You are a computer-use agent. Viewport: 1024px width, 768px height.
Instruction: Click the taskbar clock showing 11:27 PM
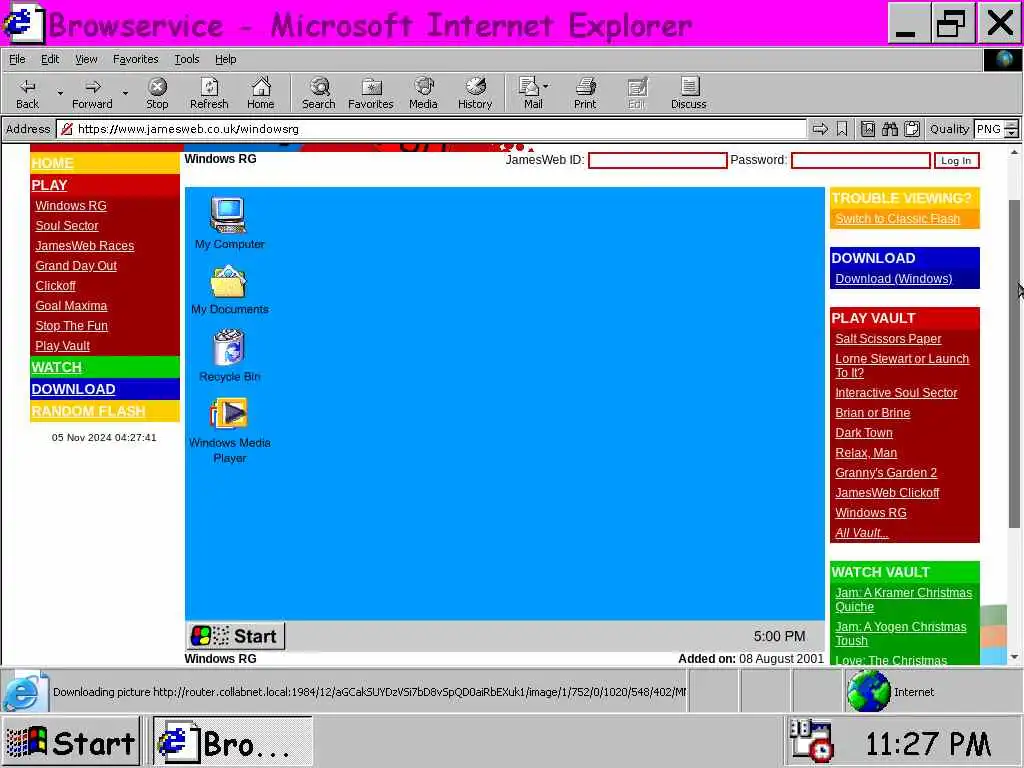click(927, 744)
